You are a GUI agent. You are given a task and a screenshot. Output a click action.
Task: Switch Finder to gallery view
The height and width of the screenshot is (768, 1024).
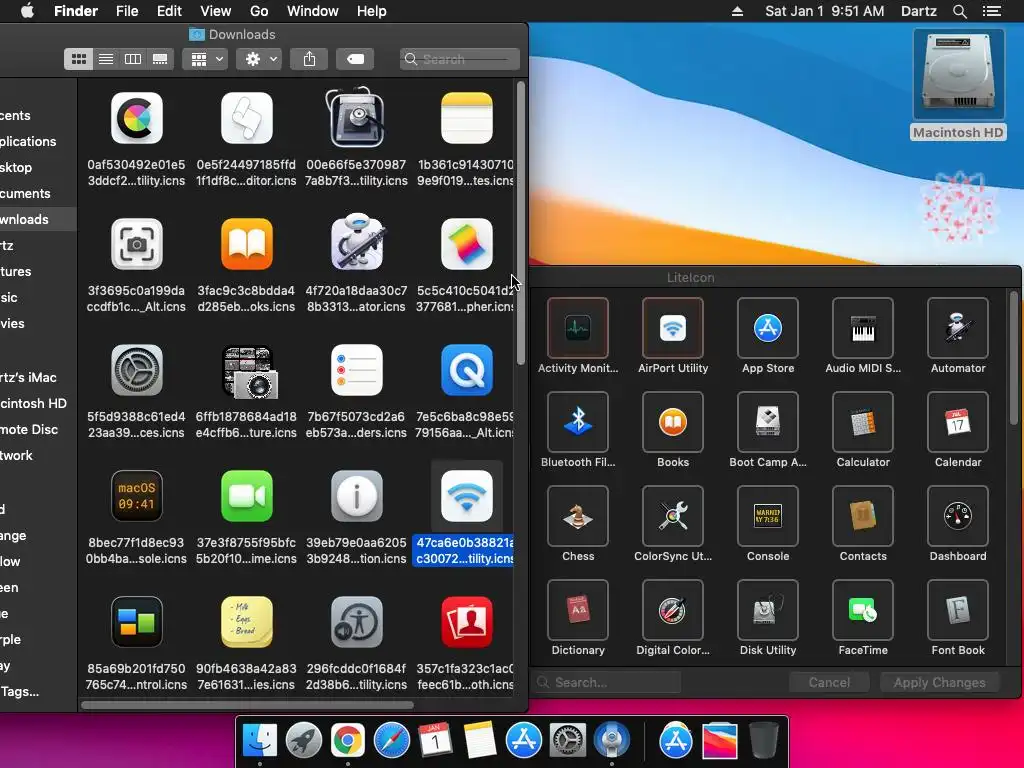160,59
